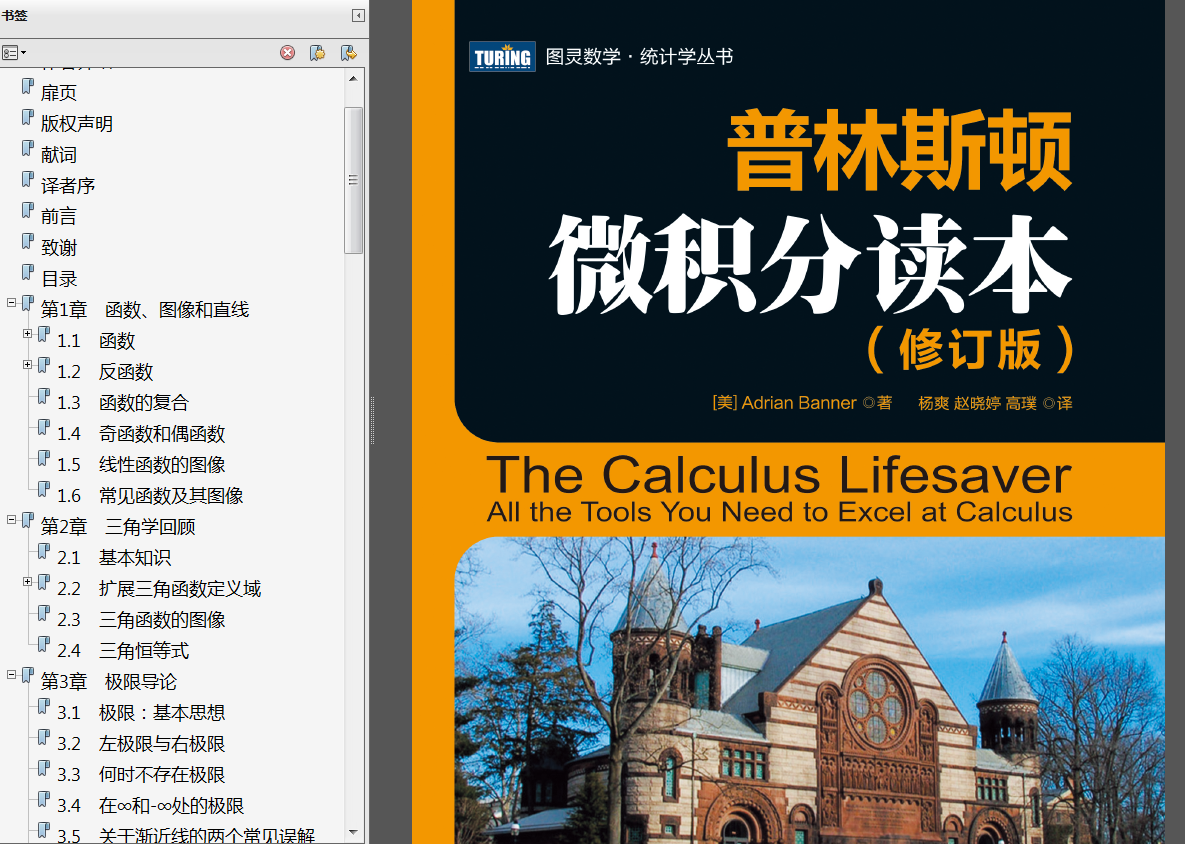
Task: Click the (修订版) edition text on the cover
Action: pyautogui.click(x=970, y=349)
